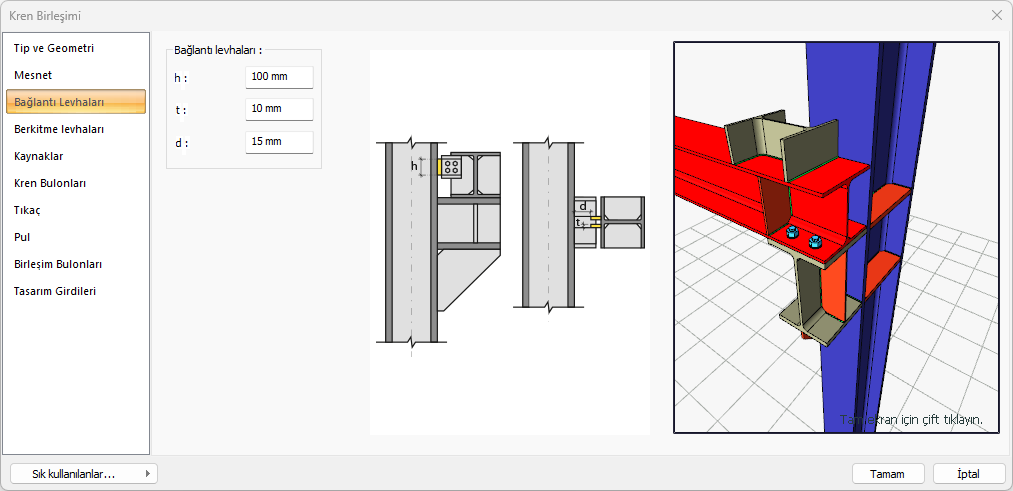Click the 3D crane connection preview
The width and height of the screenshot is (1013, 491).
(x=836, y=237)
